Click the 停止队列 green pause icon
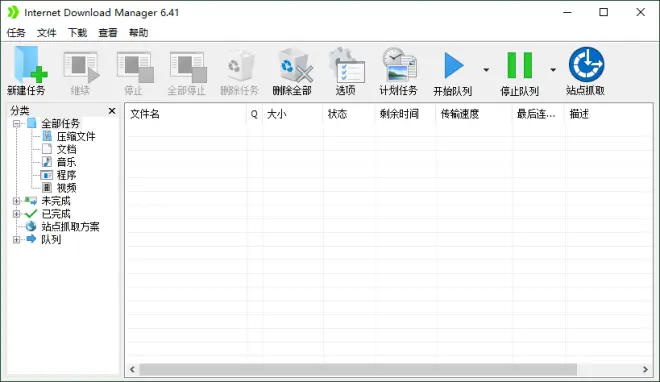Screen dimensions: 660x382 (520, 65)
